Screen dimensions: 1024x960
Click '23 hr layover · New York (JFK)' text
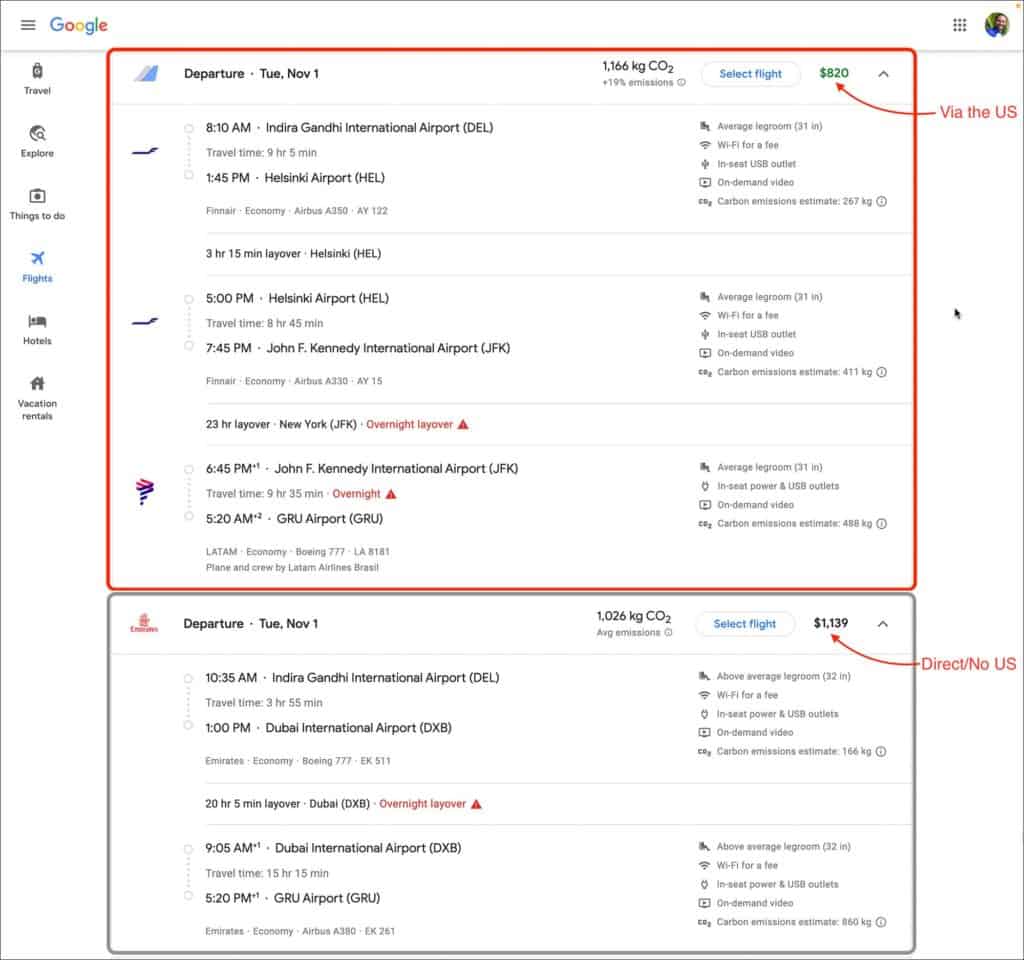click(281, 424)
